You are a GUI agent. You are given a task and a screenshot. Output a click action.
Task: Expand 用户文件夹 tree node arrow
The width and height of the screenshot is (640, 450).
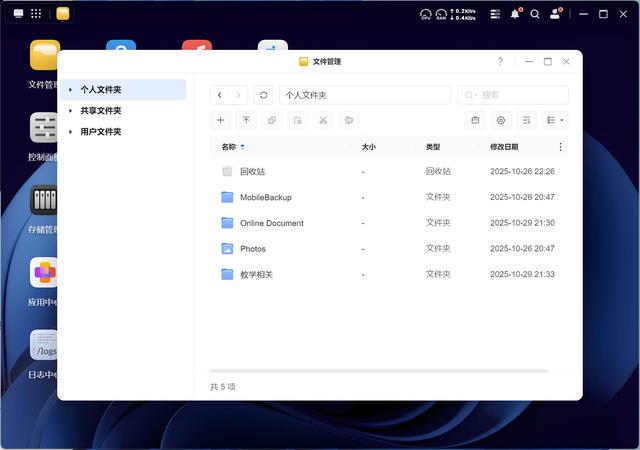click(71, 131)
